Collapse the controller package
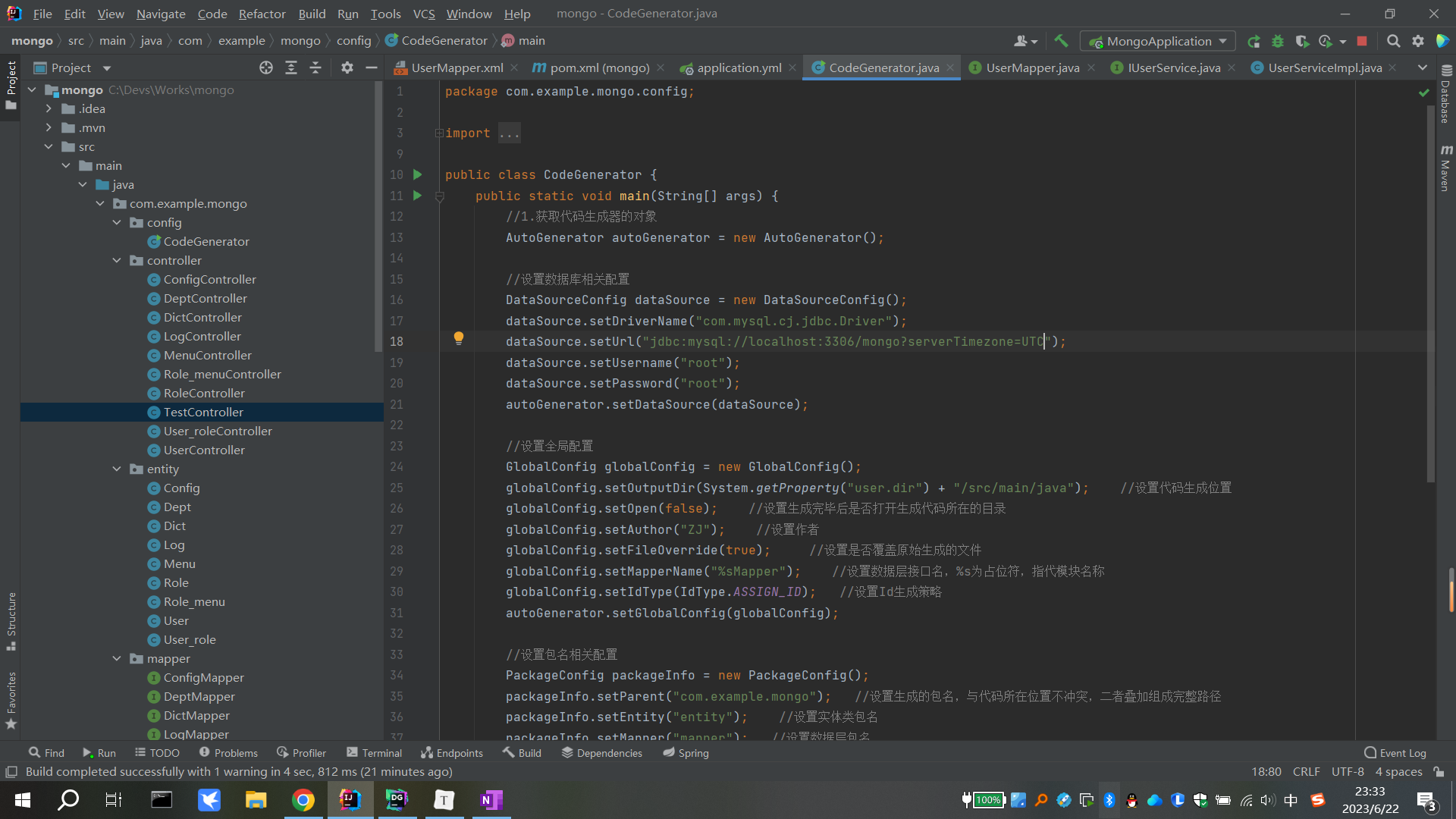The image size is (1456, 819). [117, 260]
